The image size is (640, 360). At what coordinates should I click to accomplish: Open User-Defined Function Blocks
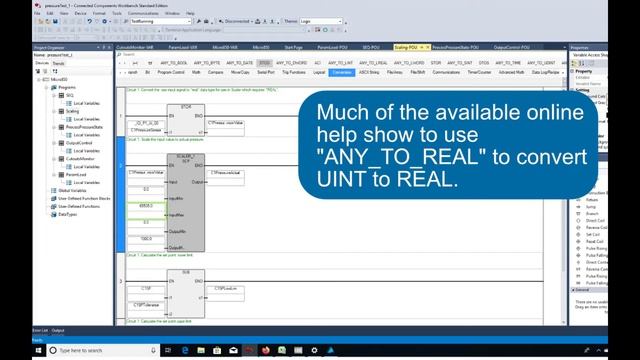pos(84,198)
